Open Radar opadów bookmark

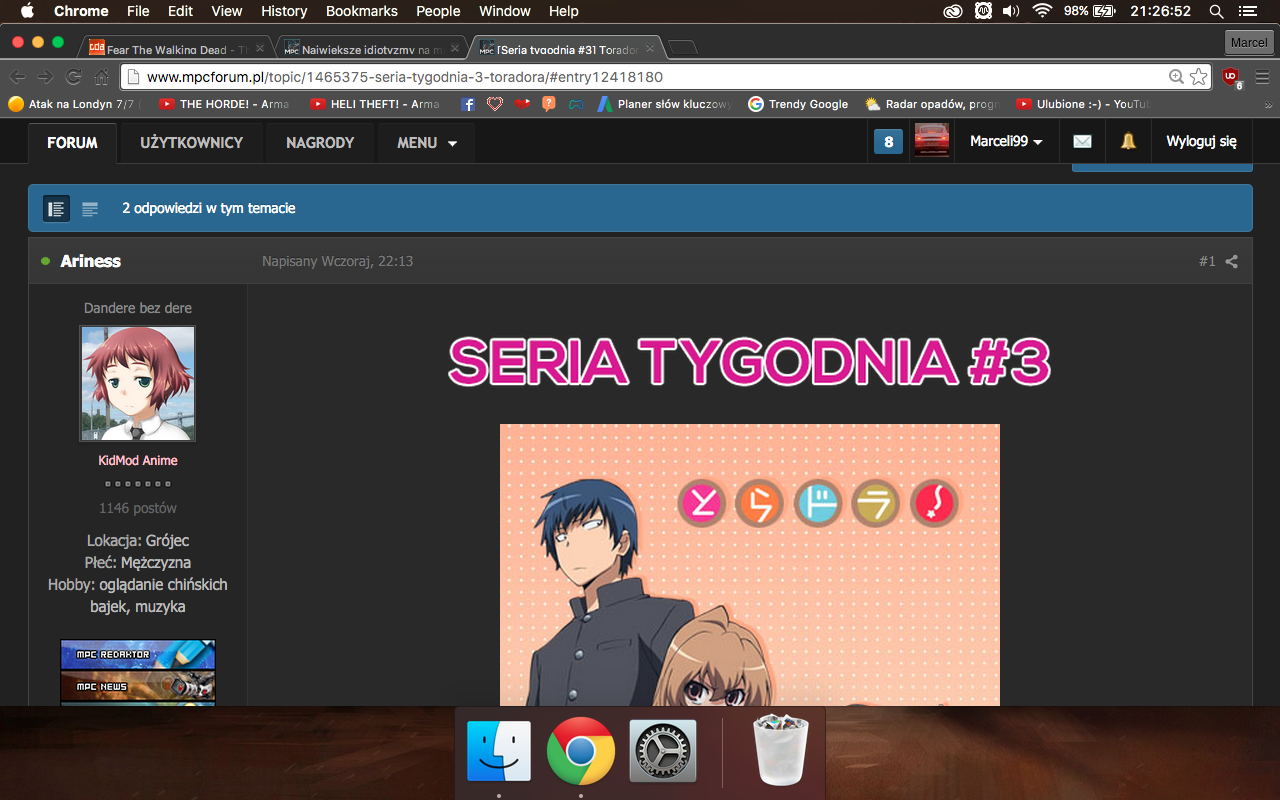pos(931,104)
